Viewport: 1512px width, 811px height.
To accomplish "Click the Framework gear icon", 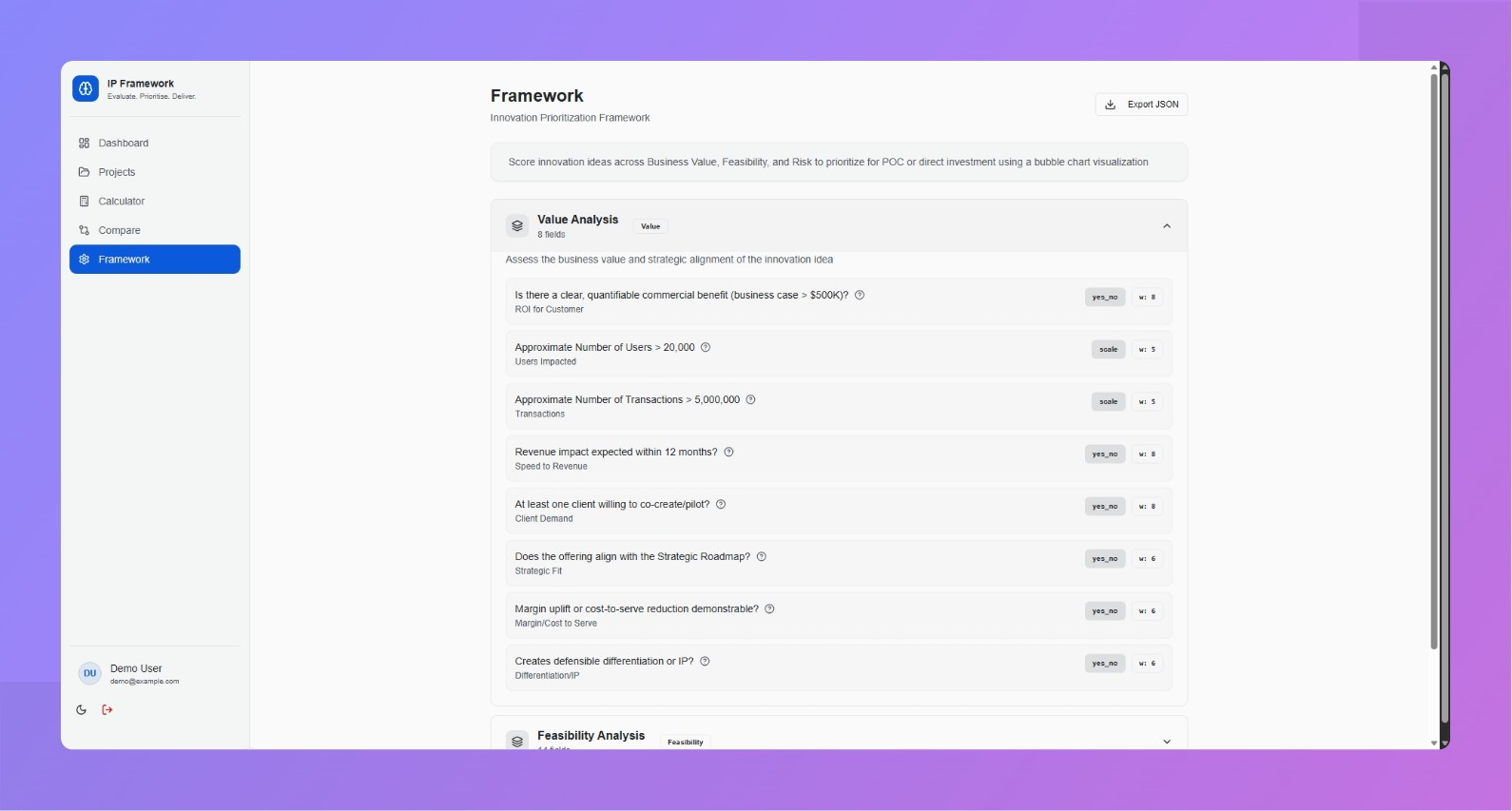I will (x=84, y=259).
